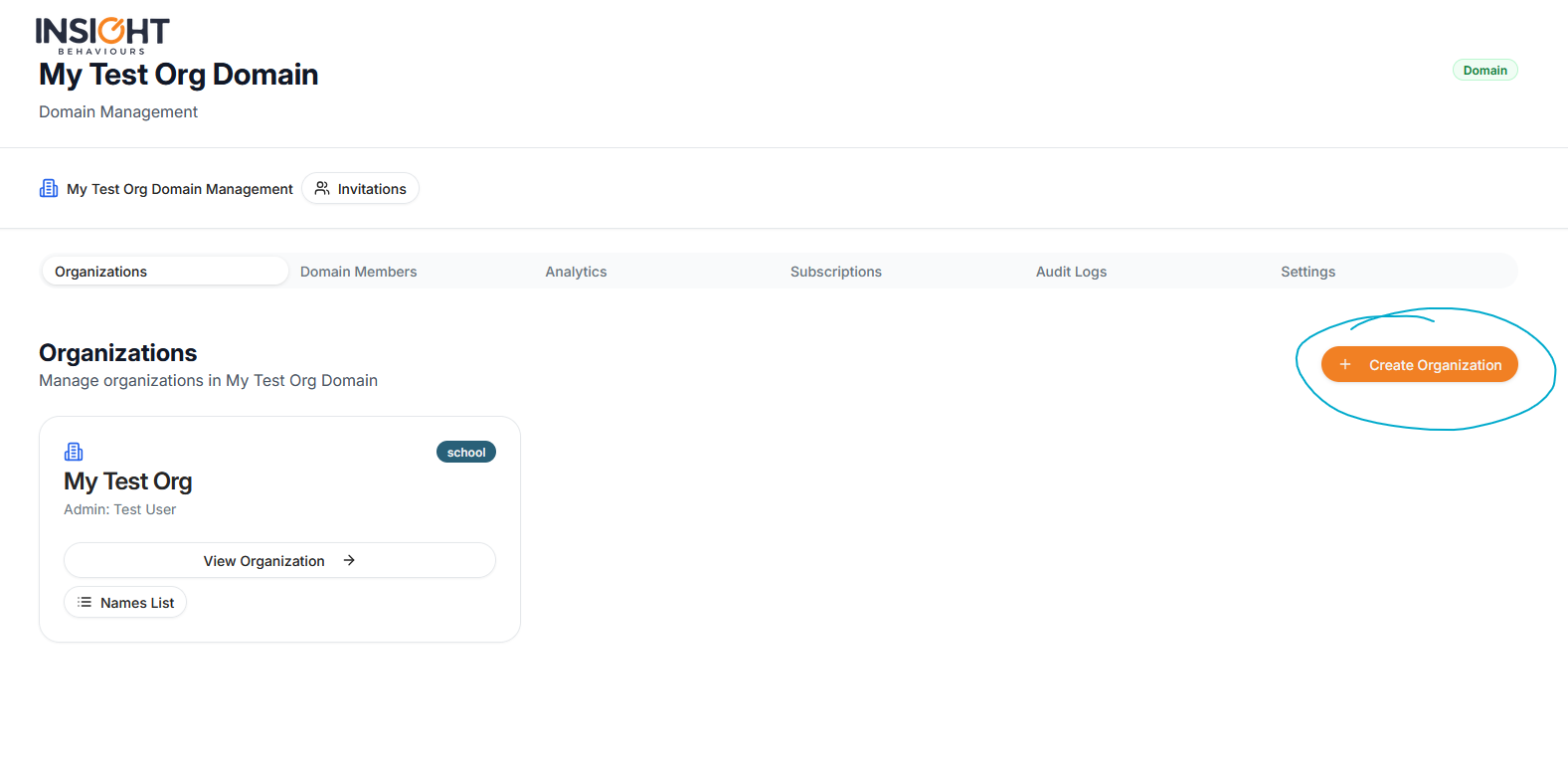
Task: Open the Settings tab
Action: [1307, 272]
